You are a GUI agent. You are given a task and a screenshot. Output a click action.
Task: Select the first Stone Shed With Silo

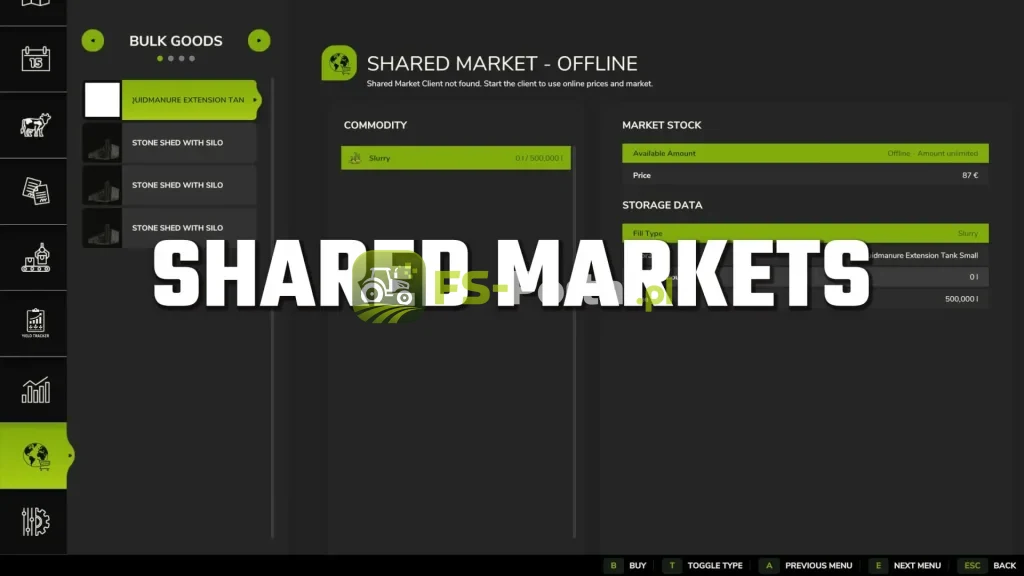[170, 142]
